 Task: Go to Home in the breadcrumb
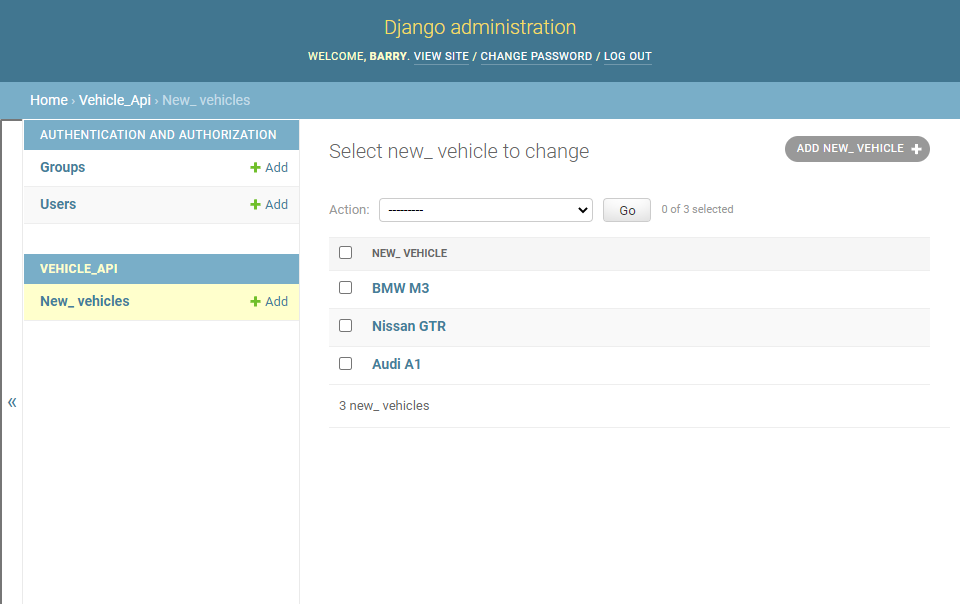click(x=49, y=100)
